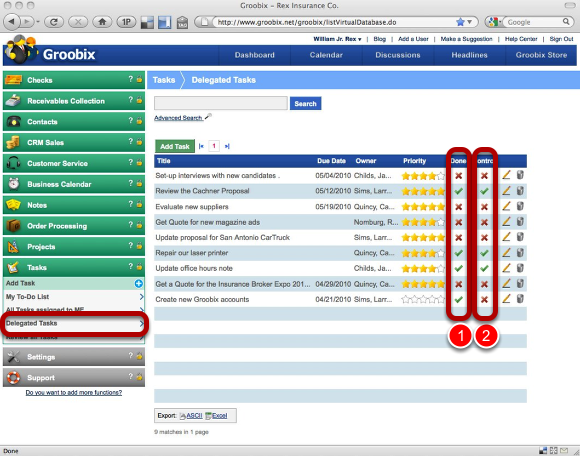The width and height of the screenshot is (580, 456).
Task: Sort tasks by Due Date column header
Action: point(331,161)
